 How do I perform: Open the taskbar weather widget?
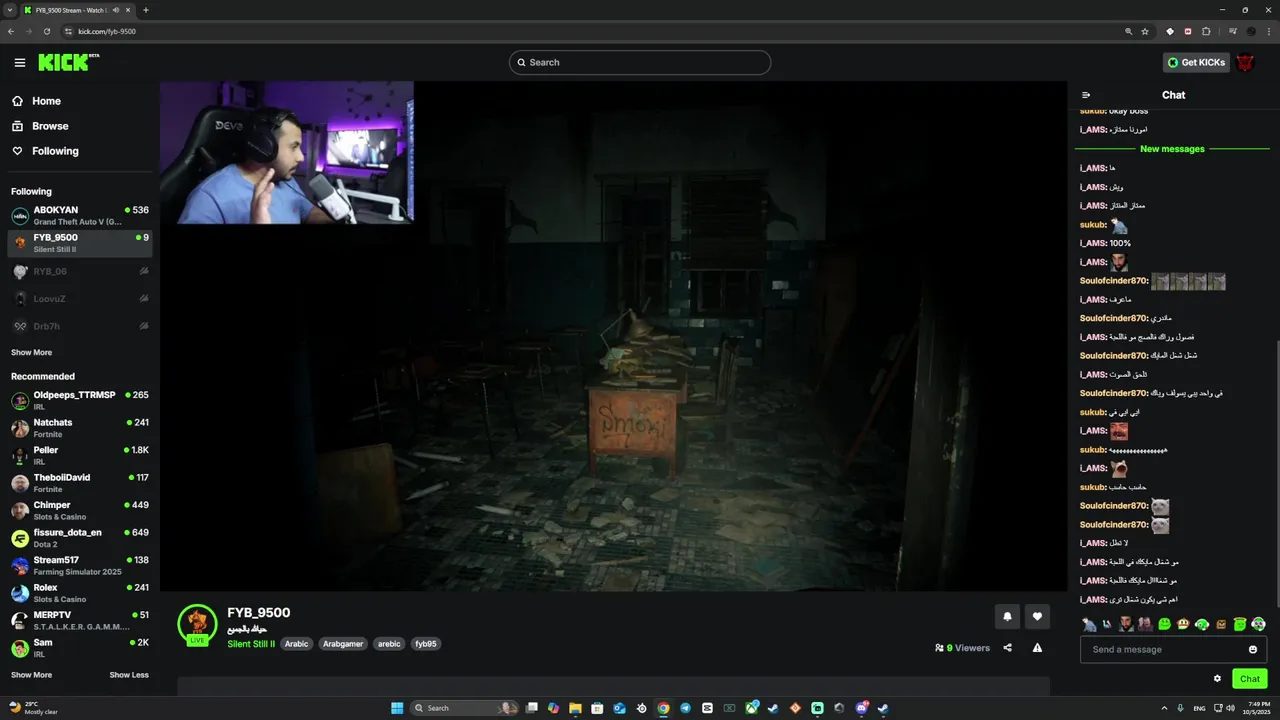(x=34, y=708)
